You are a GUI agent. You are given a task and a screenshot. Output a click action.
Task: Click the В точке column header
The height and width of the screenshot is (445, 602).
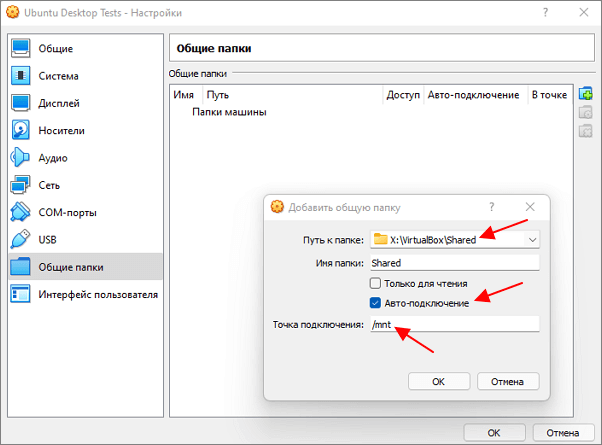(x=549, y=94)
